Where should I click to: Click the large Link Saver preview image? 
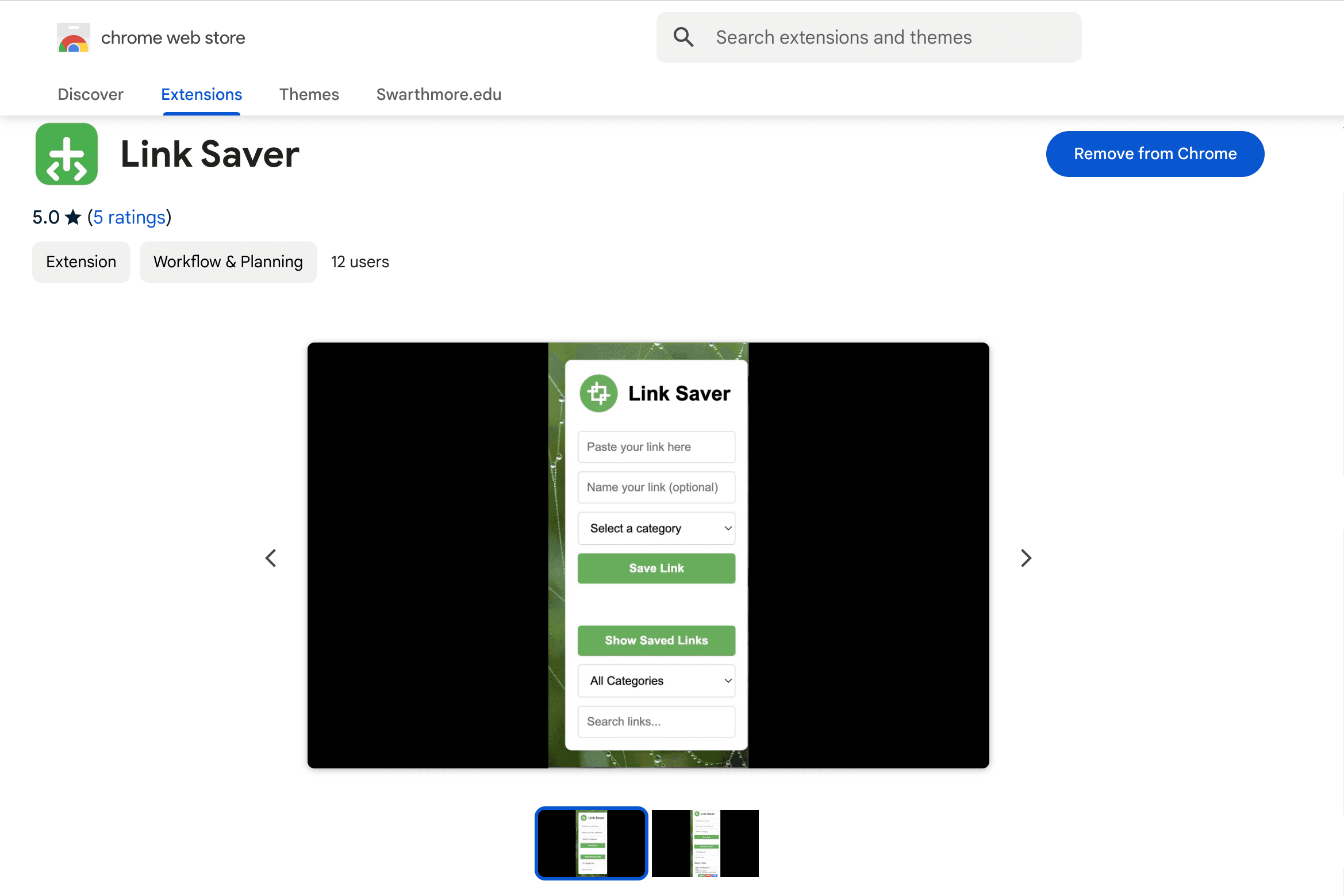click(x=648, y=555)
